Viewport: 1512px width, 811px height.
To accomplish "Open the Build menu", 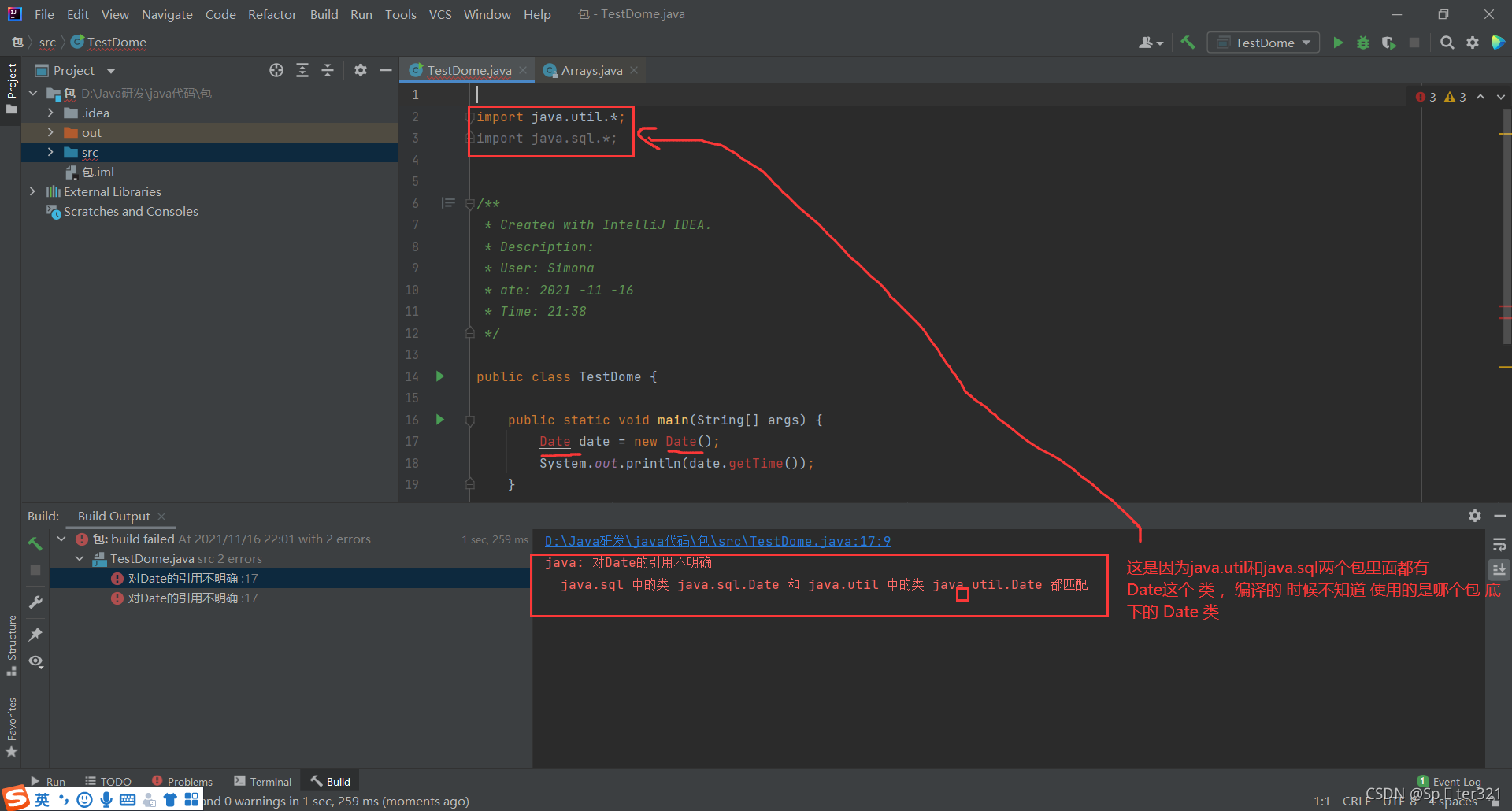I will click(324, 14).
